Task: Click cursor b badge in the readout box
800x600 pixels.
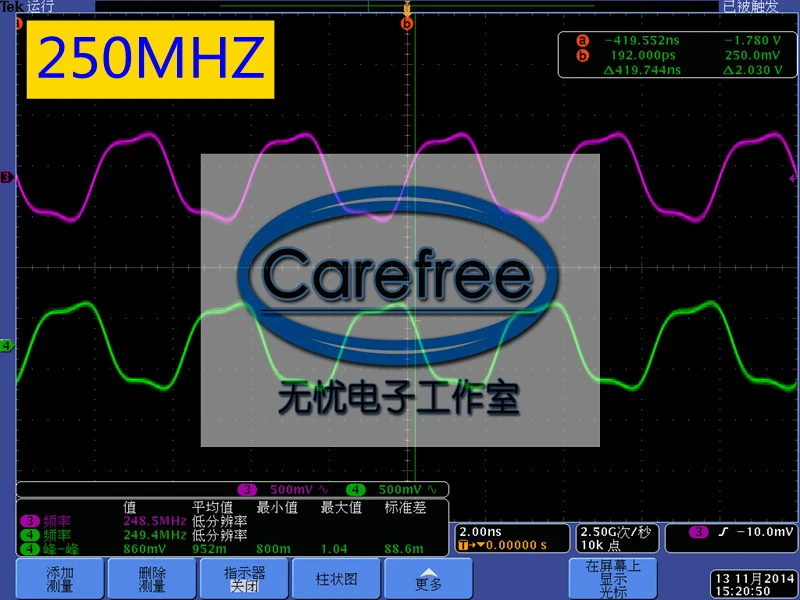Action: tap(582, 55)
